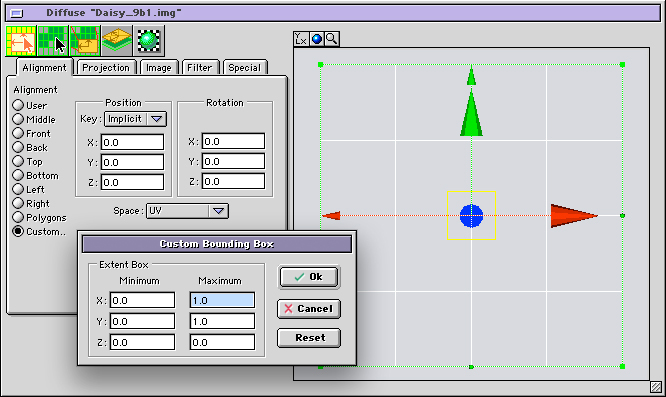
Task: Click the grid with folder overlay icon
Action: pos(85,41)
